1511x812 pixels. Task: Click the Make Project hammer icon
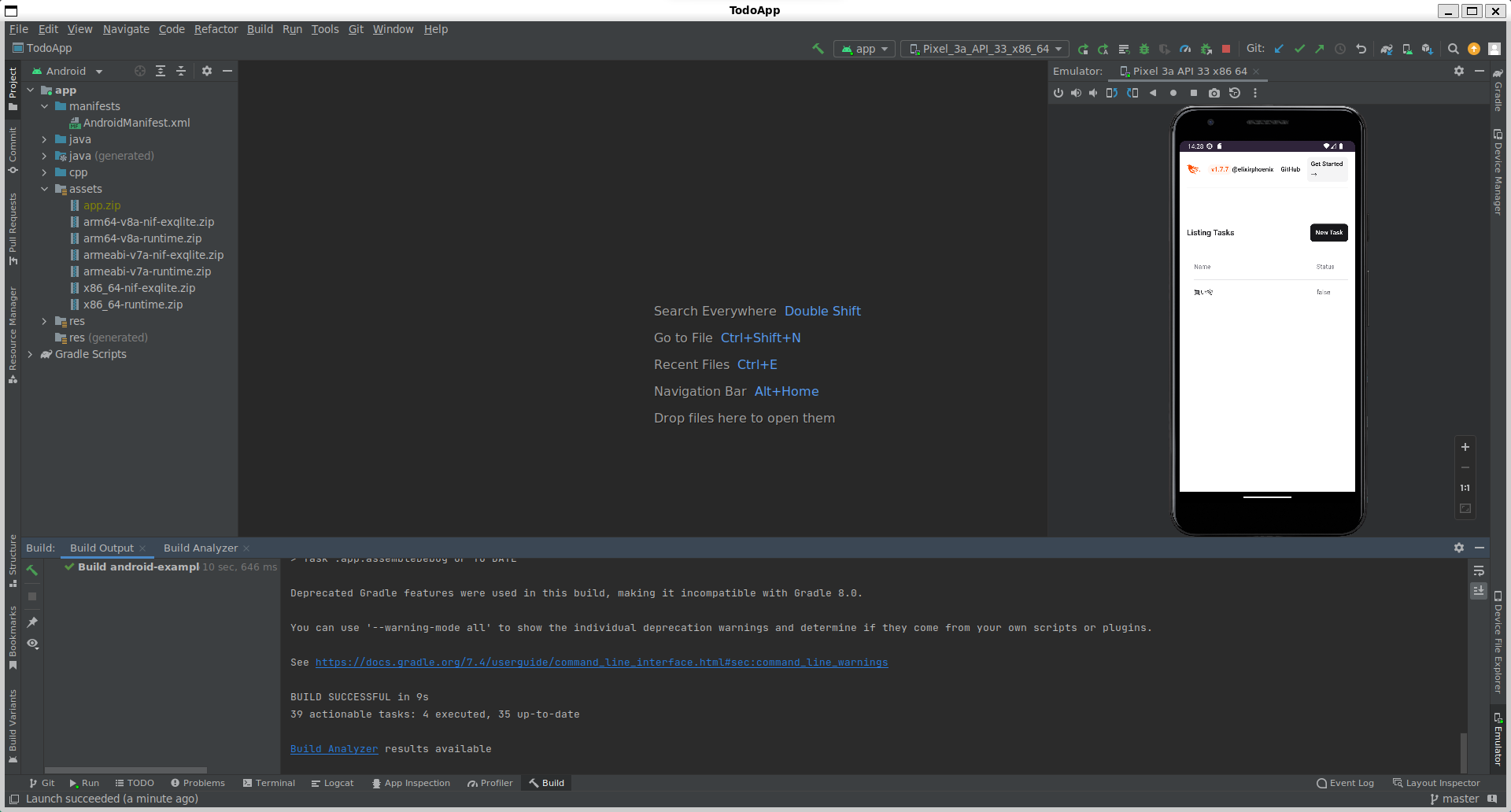(818, 49)
